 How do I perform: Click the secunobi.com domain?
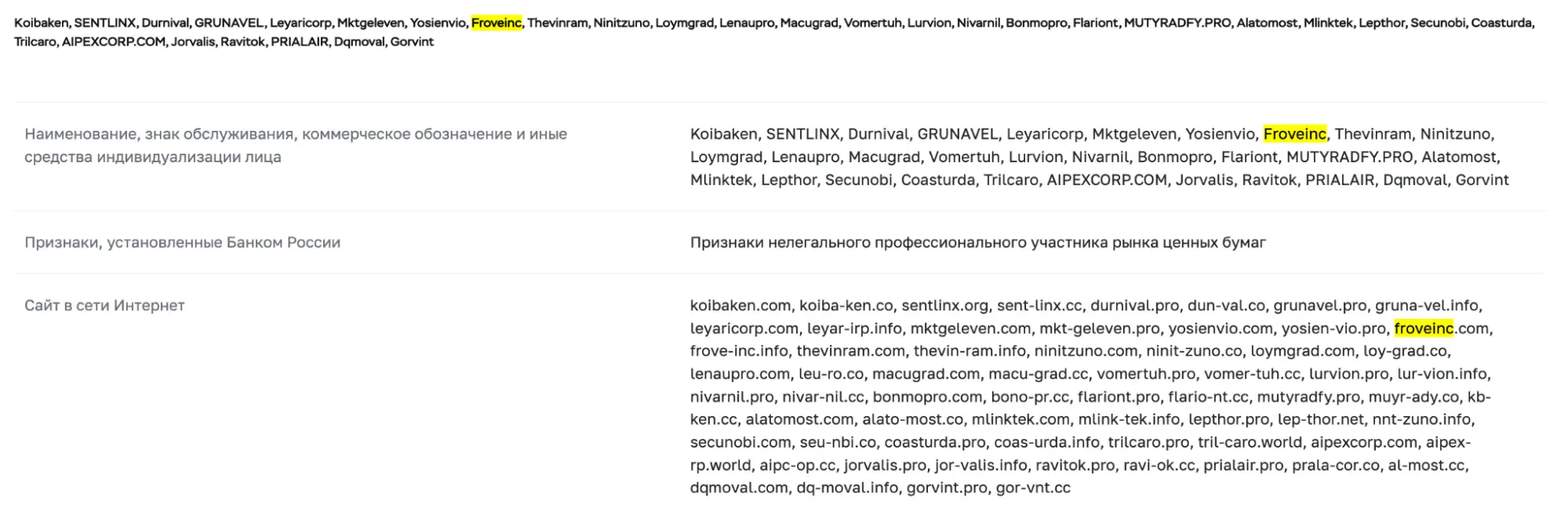pyautogui.click(x=740, y=442)
